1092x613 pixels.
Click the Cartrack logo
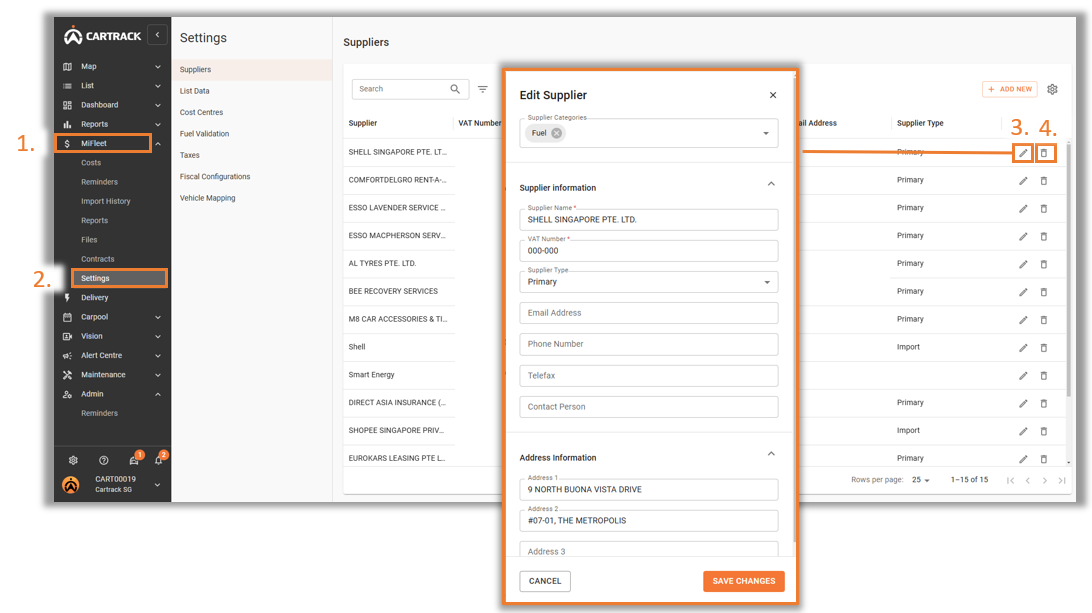click(102, 36)
